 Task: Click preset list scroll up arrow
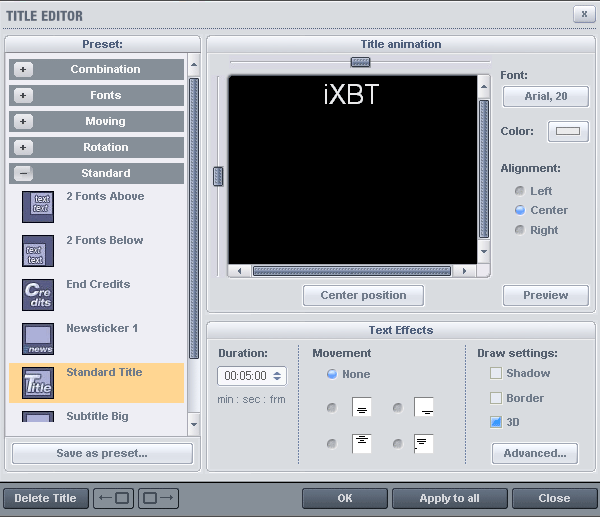click(194, 65)
